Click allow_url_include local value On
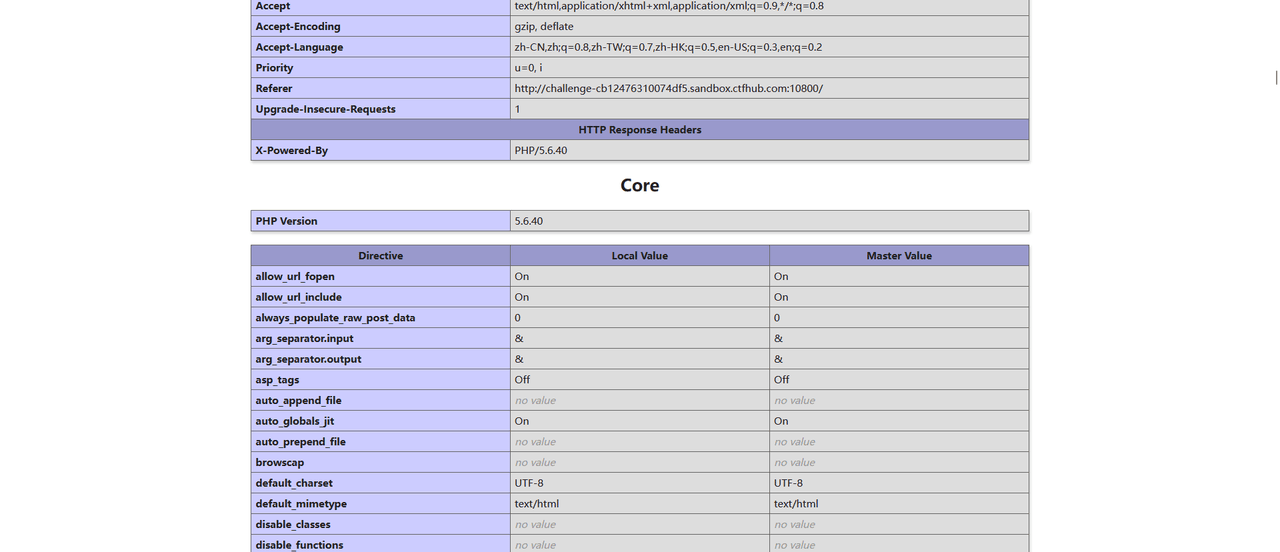The image size is (1280, 552). [x=522, y=297]
